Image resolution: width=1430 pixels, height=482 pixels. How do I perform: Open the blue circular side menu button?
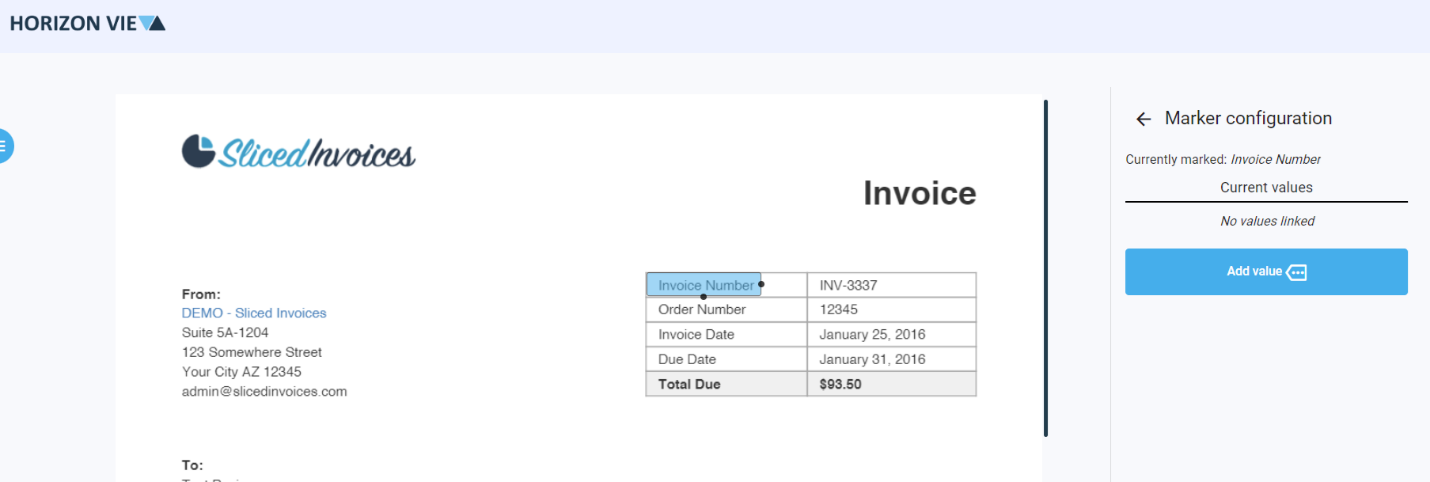click(x=4, y=146)
